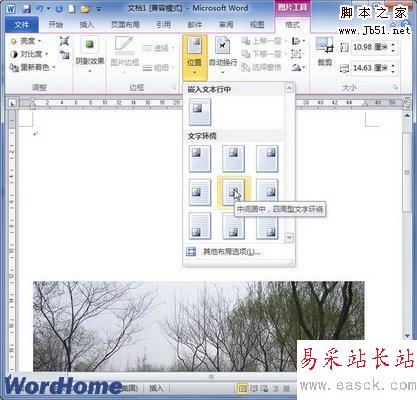Choose middle-center square wrapping position
The width and height of the screenshot is (417, 400).
coord(234,193)
